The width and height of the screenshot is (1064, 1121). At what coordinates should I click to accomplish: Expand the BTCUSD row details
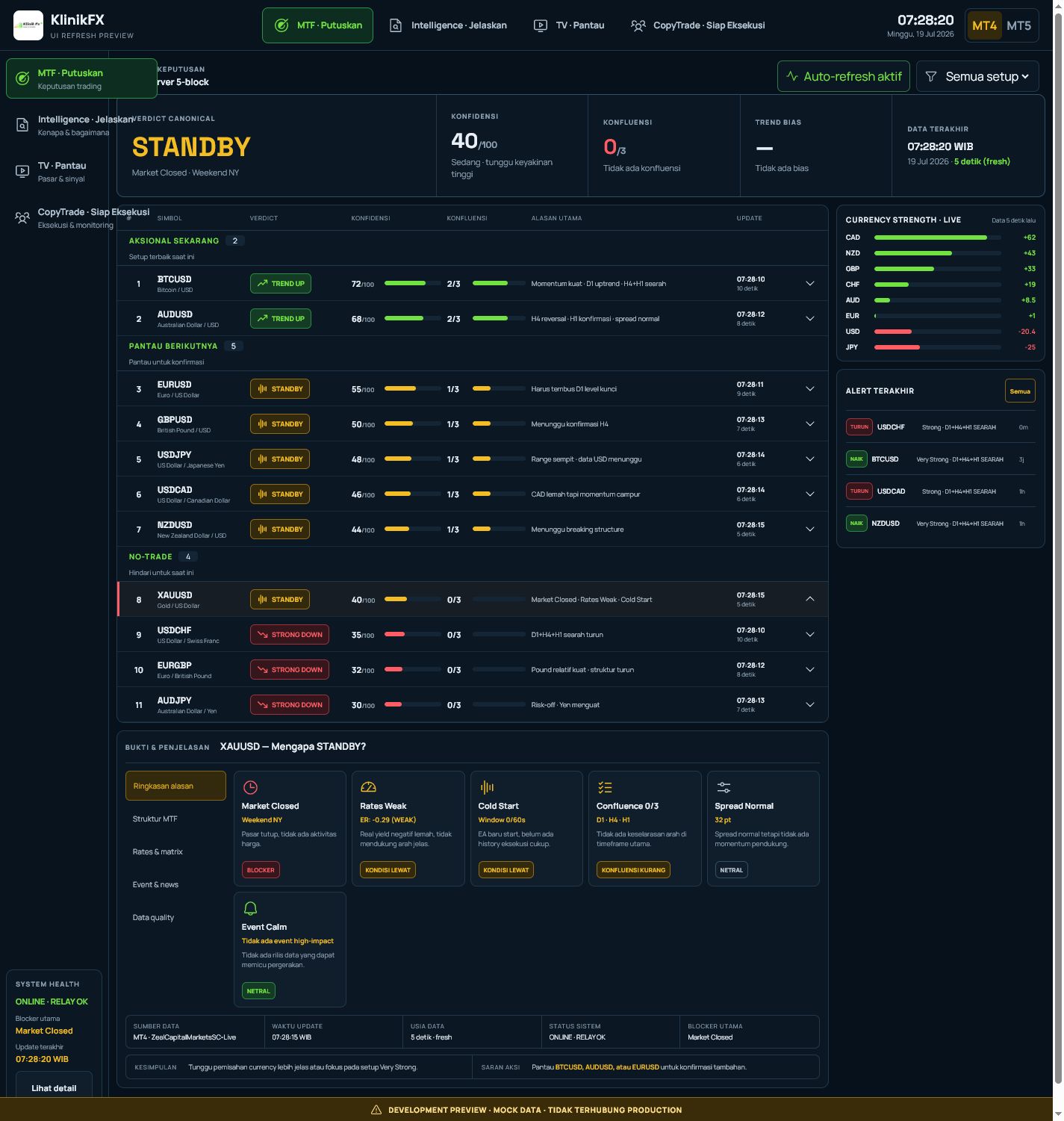tap(810, 284)
